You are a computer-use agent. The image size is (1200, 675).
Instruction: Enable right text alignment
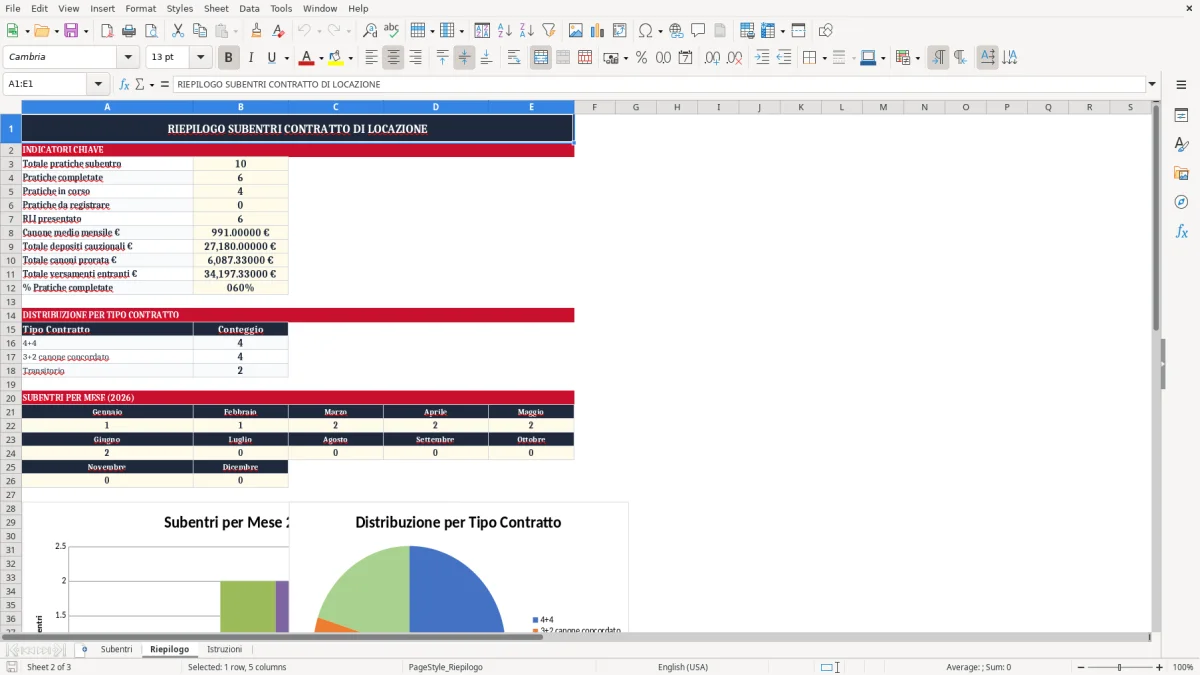click(415, 58)
